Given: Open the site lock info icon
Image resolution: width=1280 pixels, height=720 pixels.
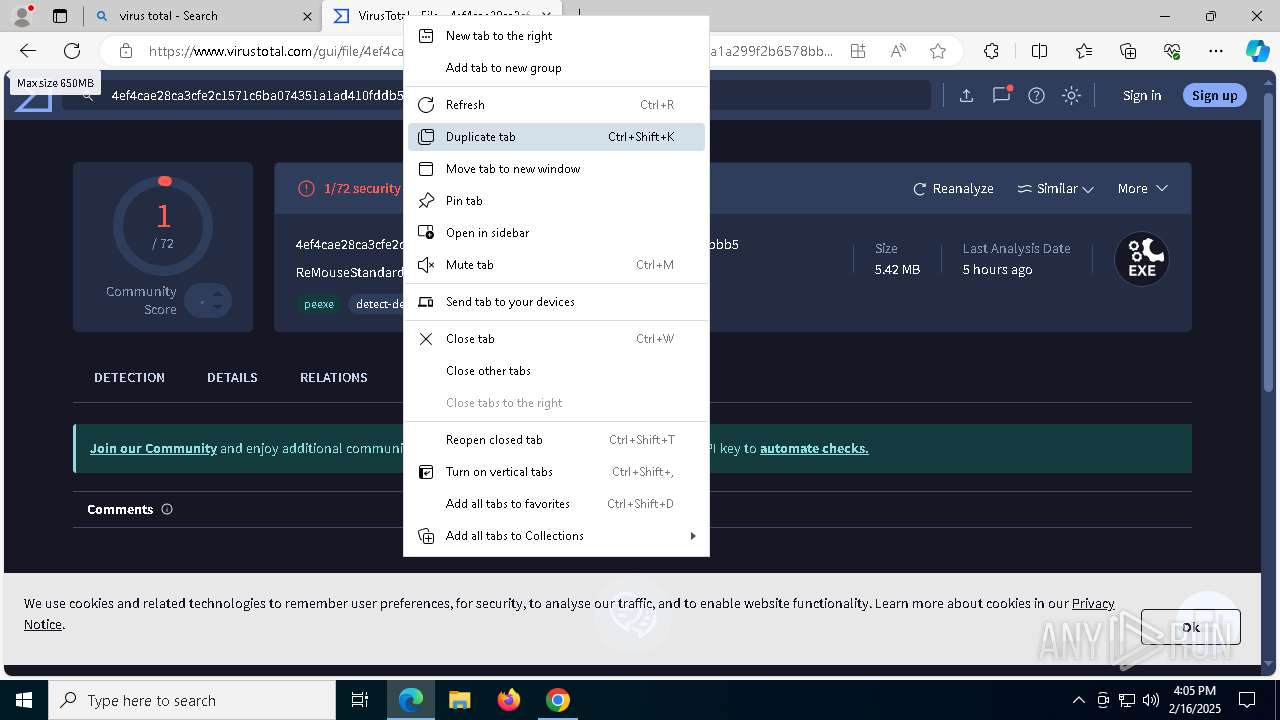Looking at the screenshot, I should [x=125, y=51].
